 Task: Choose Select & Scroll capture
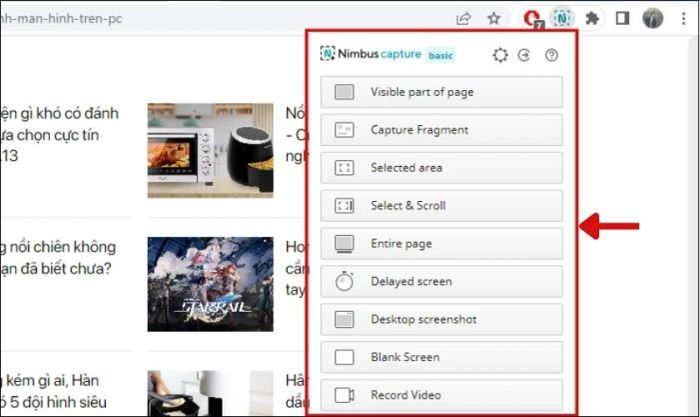tap(442, 206)
